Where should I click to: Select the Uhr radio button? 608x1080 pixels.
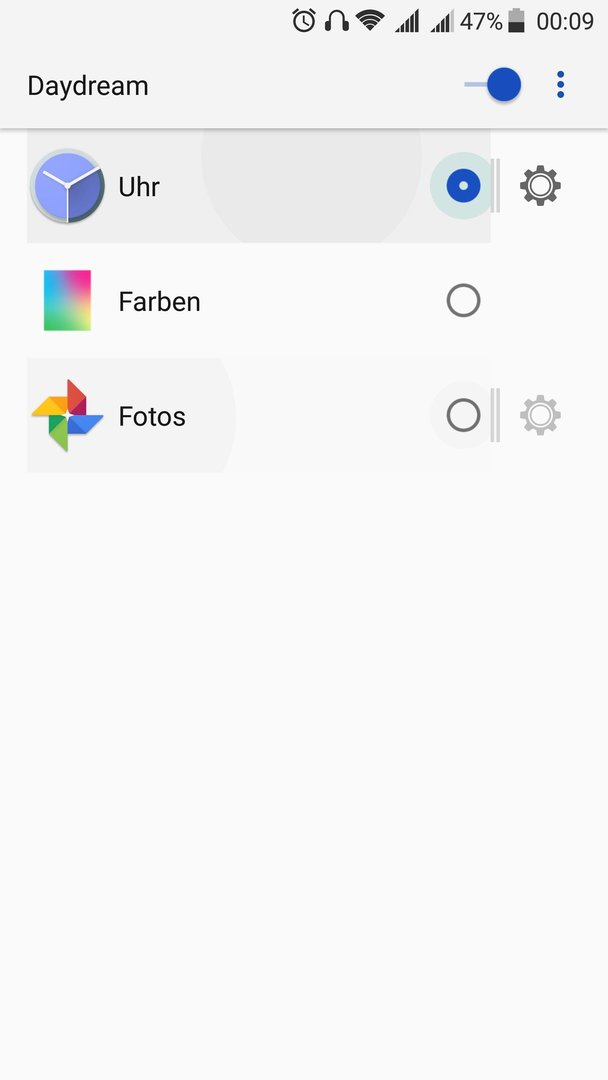pos(463,185)
